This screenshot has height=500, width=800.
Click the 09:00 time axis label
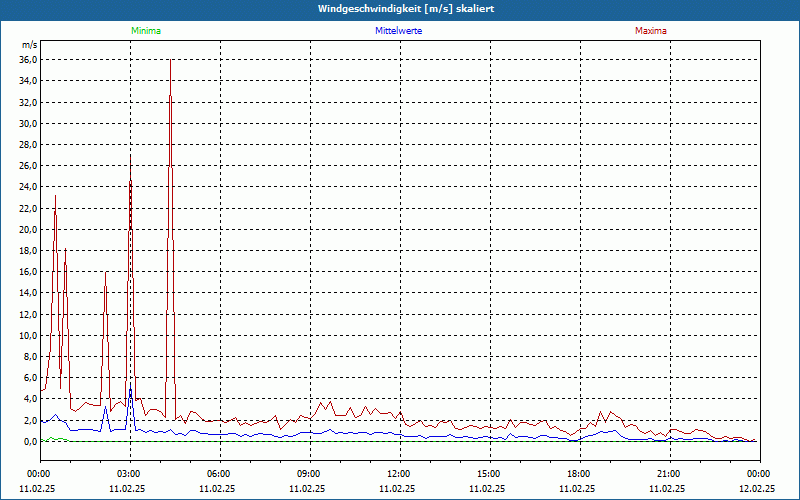[x=310, y=474]
